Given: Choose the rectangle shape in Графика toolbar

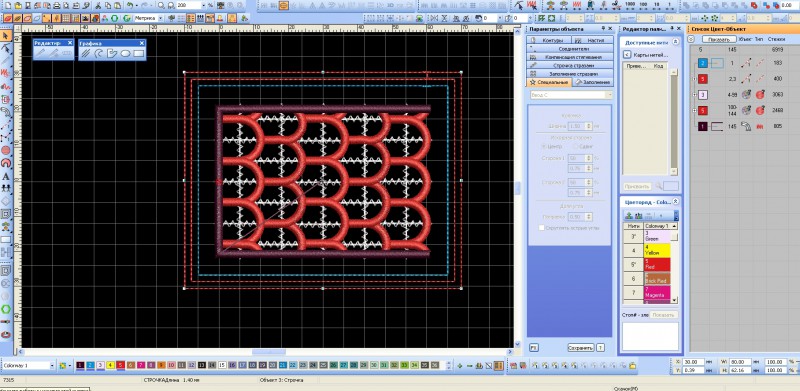Looking at the screenshot, I should tap(139, 53).
